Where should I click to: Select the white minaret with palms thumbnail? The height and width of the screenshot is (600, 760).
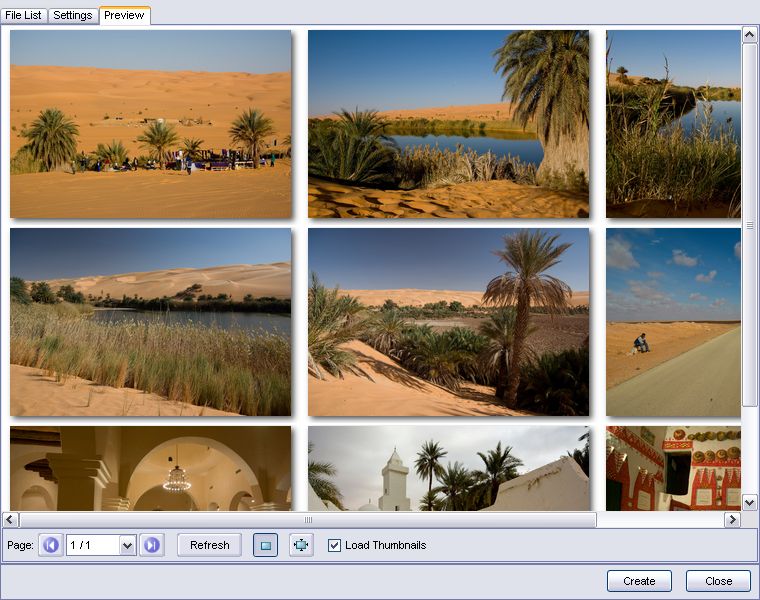click(448, 468)
